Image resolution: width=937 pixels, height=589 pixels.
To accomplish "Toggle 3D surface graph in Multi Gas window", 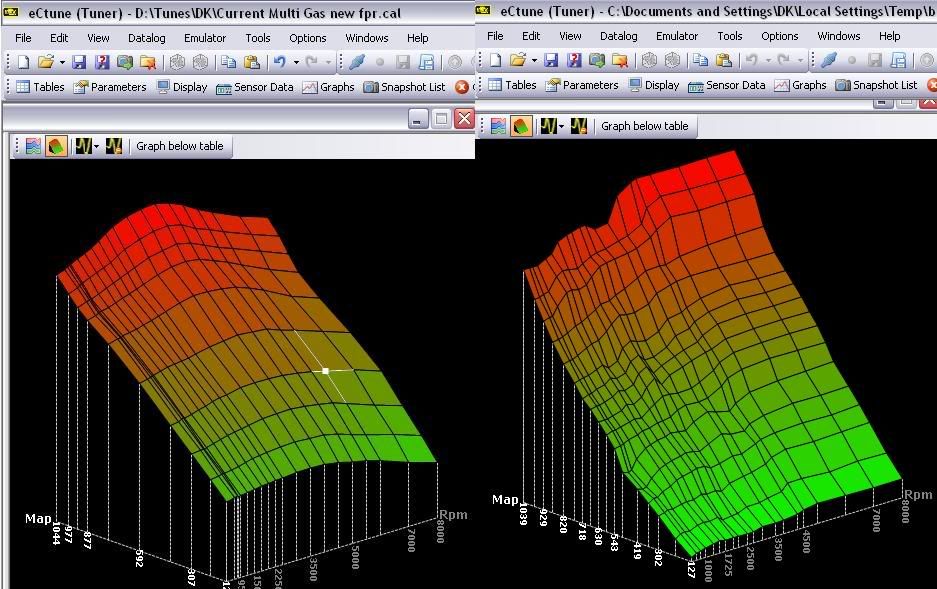I will (56, 146).
